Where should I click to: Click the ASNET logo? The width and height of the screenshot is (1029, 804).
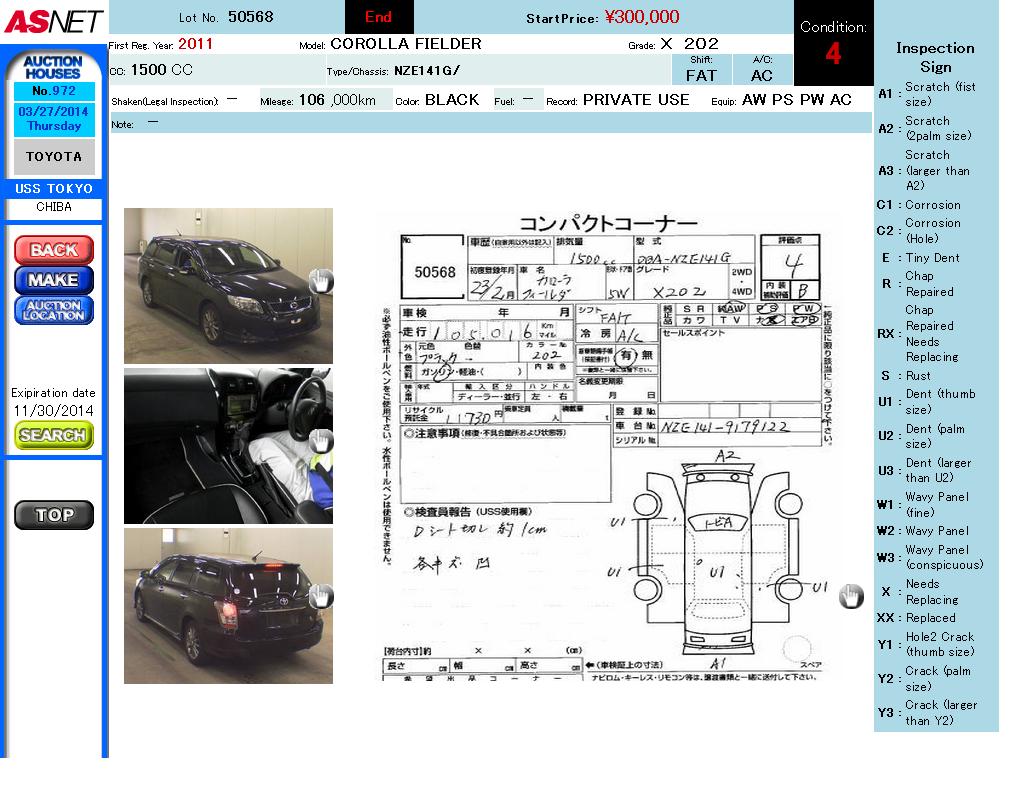point(52,20)
